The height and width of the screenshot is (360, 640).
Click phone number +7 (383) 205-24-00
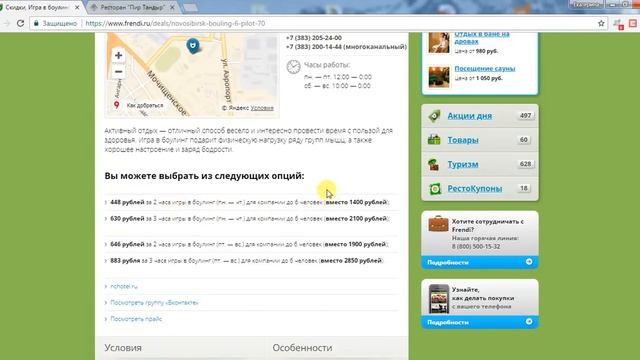point(314,38)
